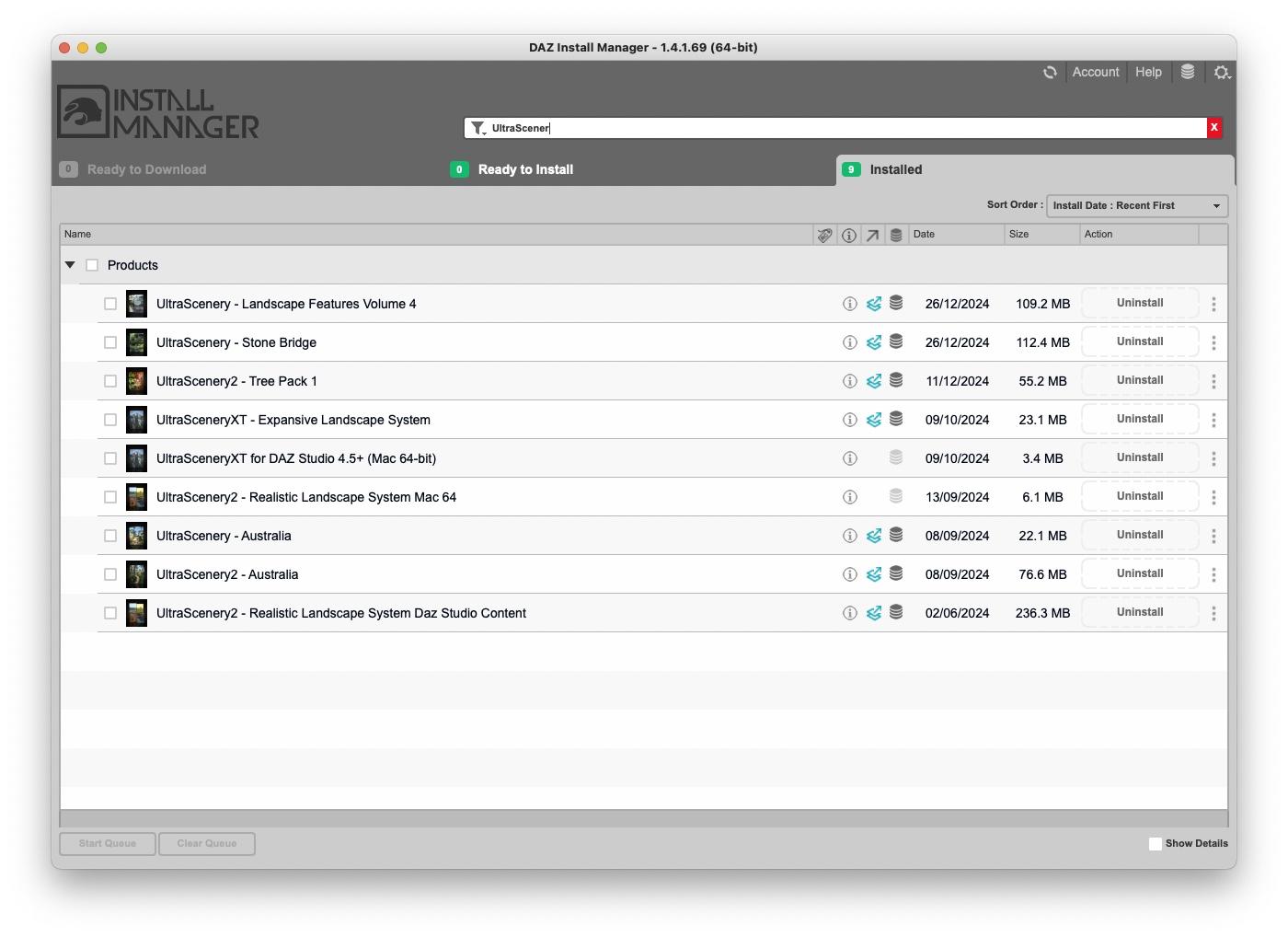Open more options for Expansive Landscape System
Image resolution: width=1288 pixels, height=937 pixels.
(1213, 420)
